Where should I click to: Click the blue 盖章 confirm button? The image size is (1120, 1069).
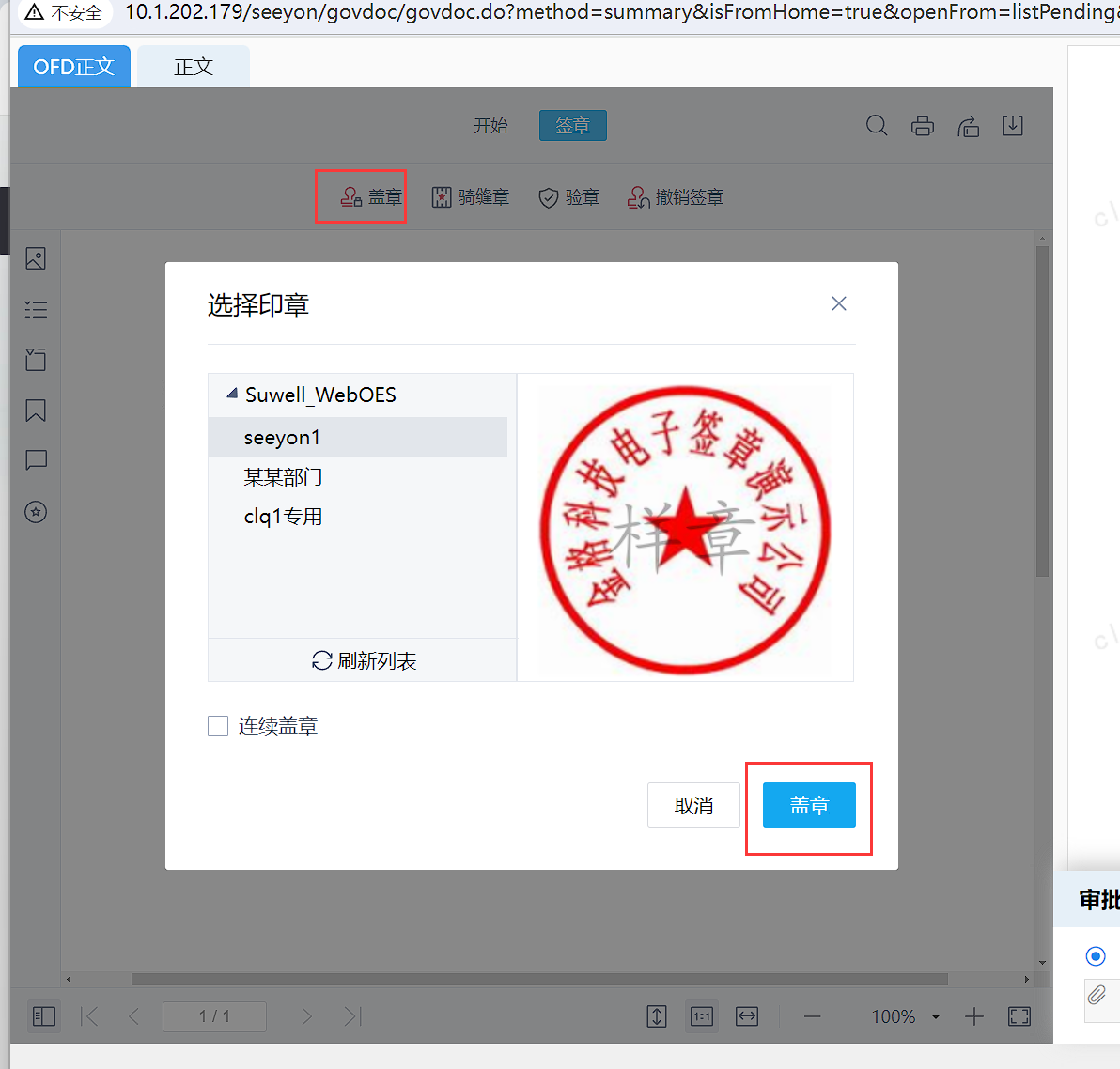[x=809, y=805]
